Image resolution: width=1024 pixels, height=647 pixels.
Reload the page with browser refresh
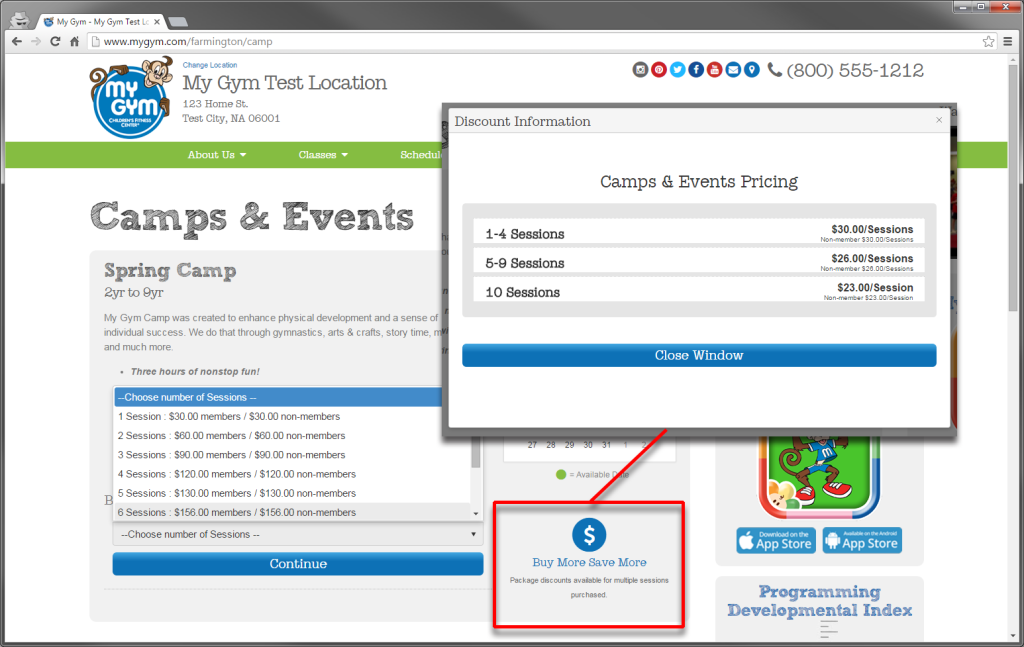55,42
